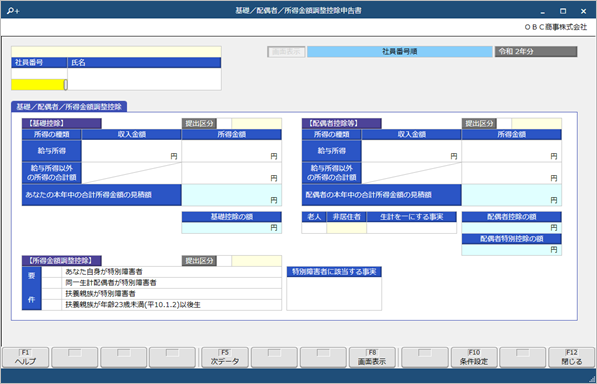Click the 【配偶者控除等】 section header

click(342, 123)
